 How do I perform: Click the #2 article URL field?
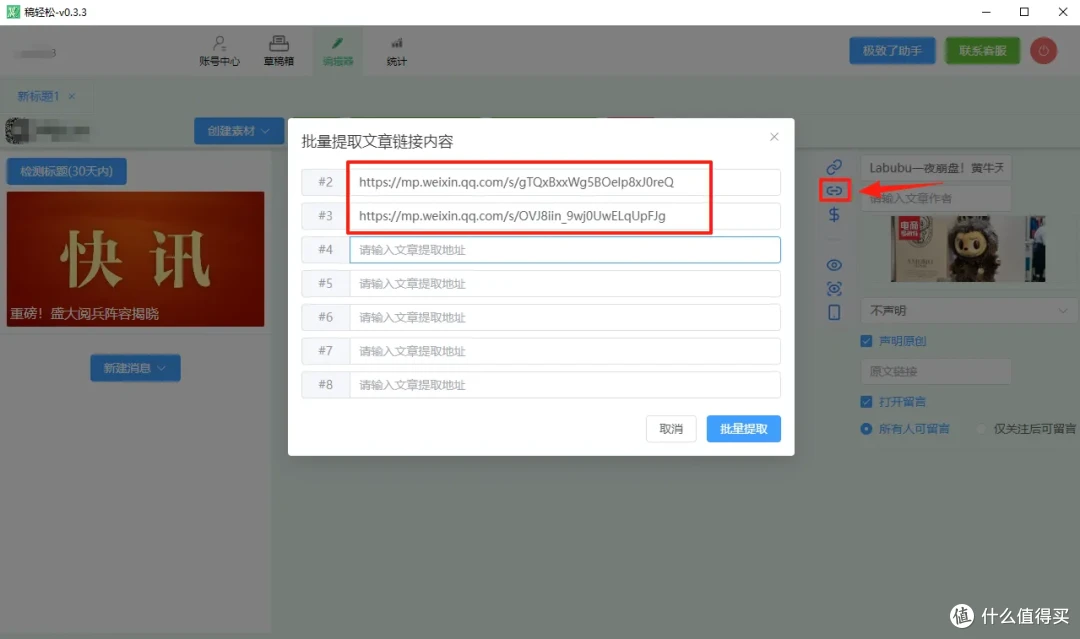[x=565, y=182]
